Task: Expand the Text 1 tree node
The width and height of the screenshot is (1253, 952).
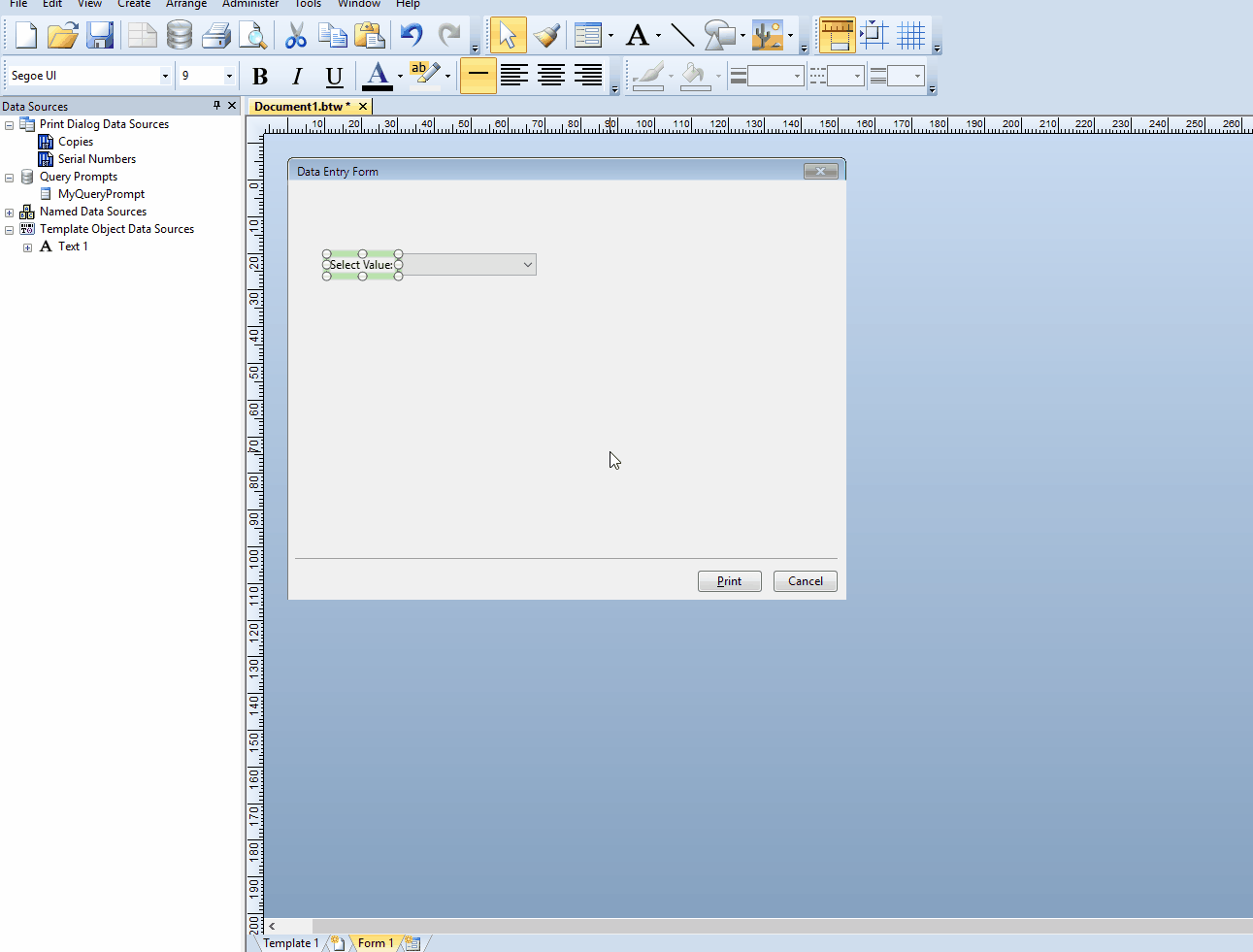Action: point(28,247)
